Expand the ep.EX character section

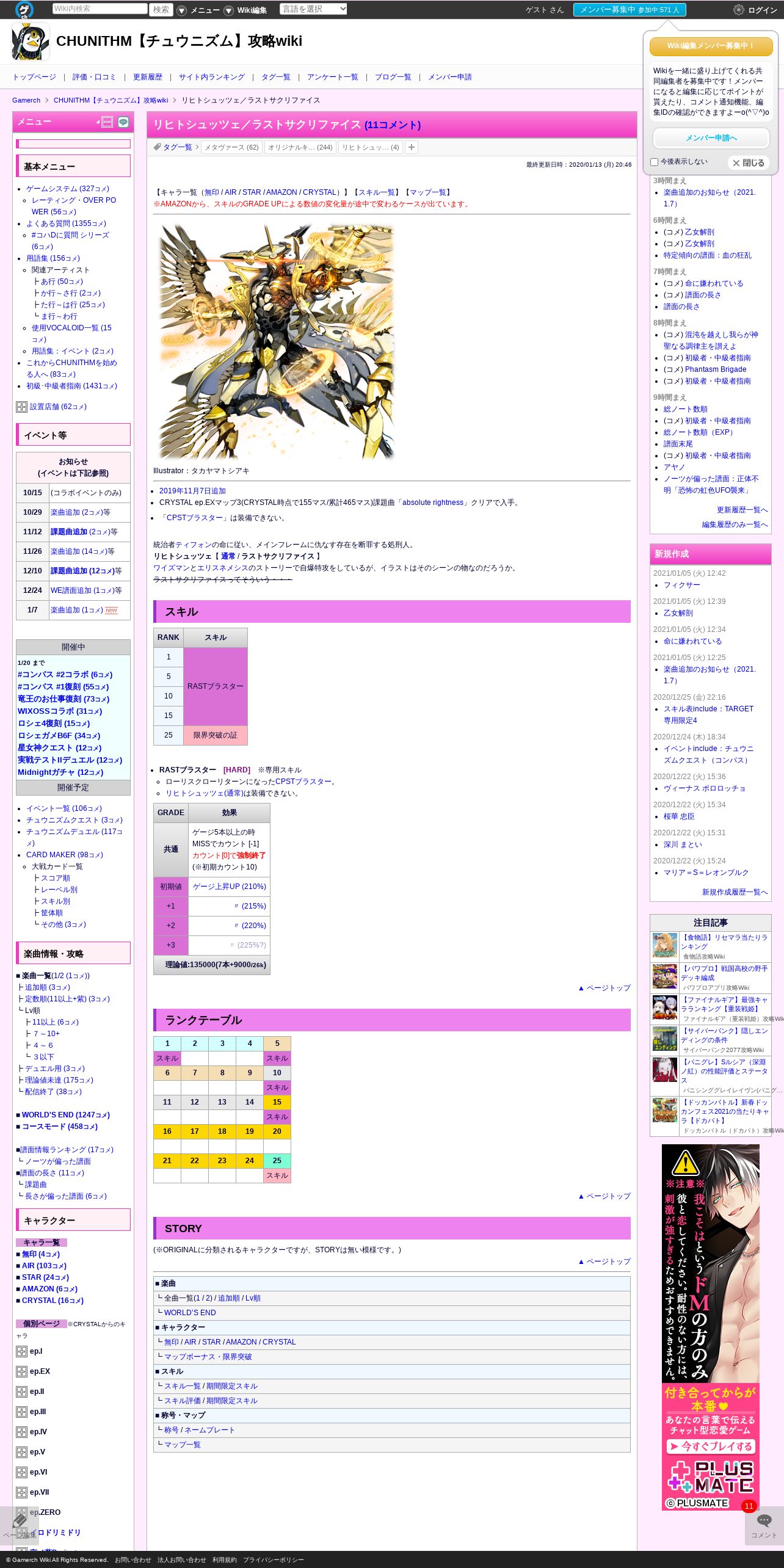pos(21,1372)
